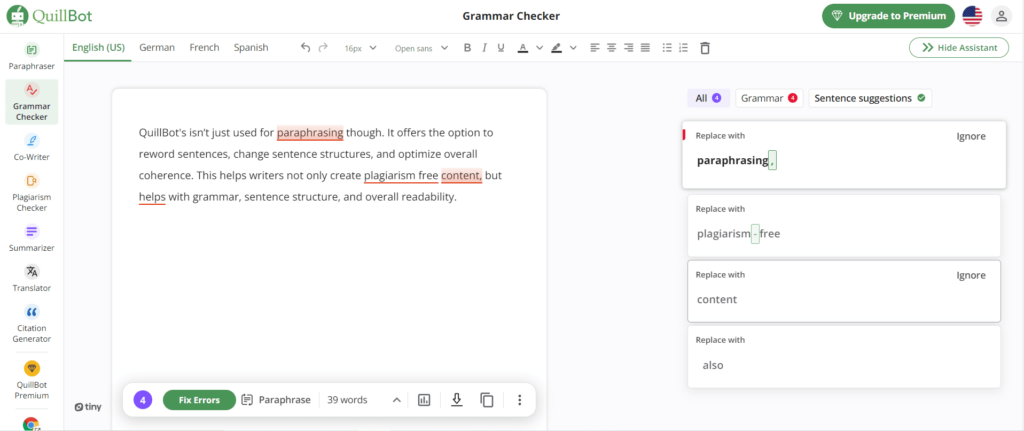Click Hide Assistant button
1024x431 pixels.
click(x=959, y=47)
